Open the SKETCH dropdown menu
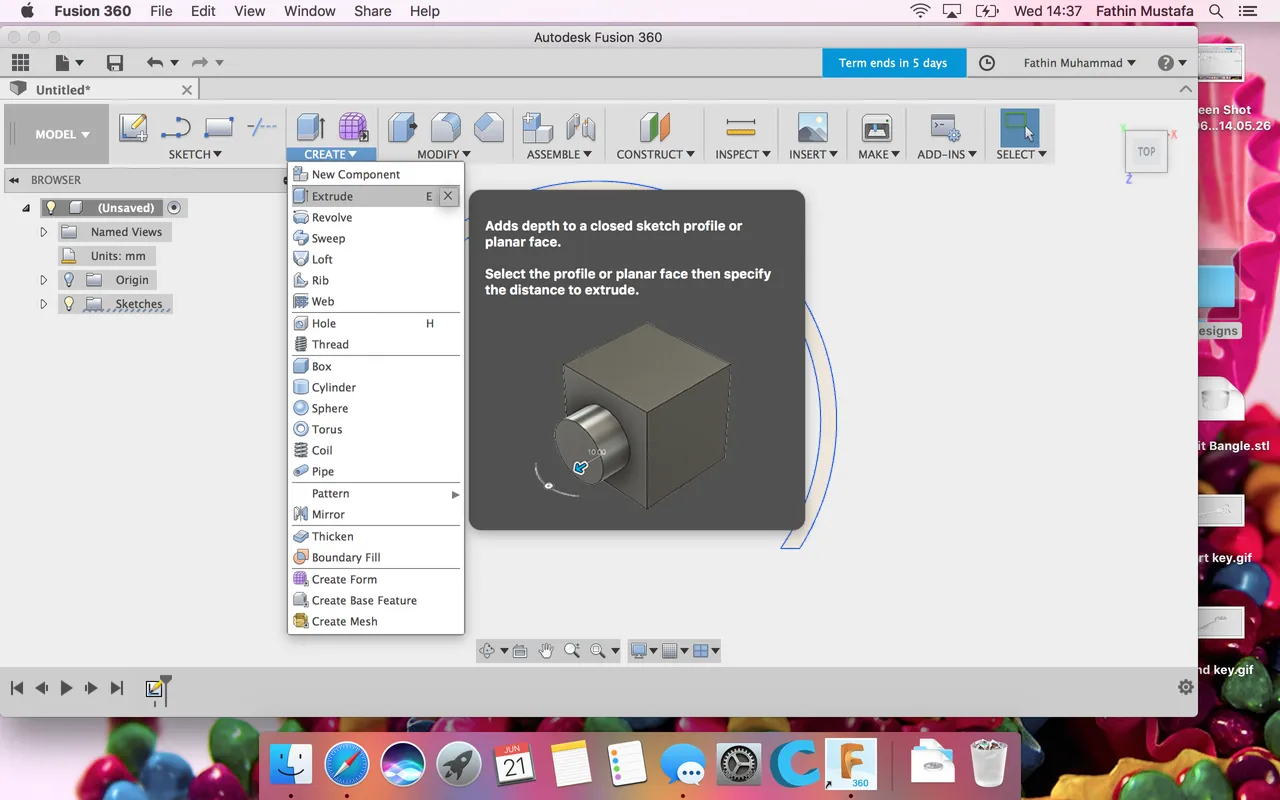Screen dimensions: 1280x800 194,155
